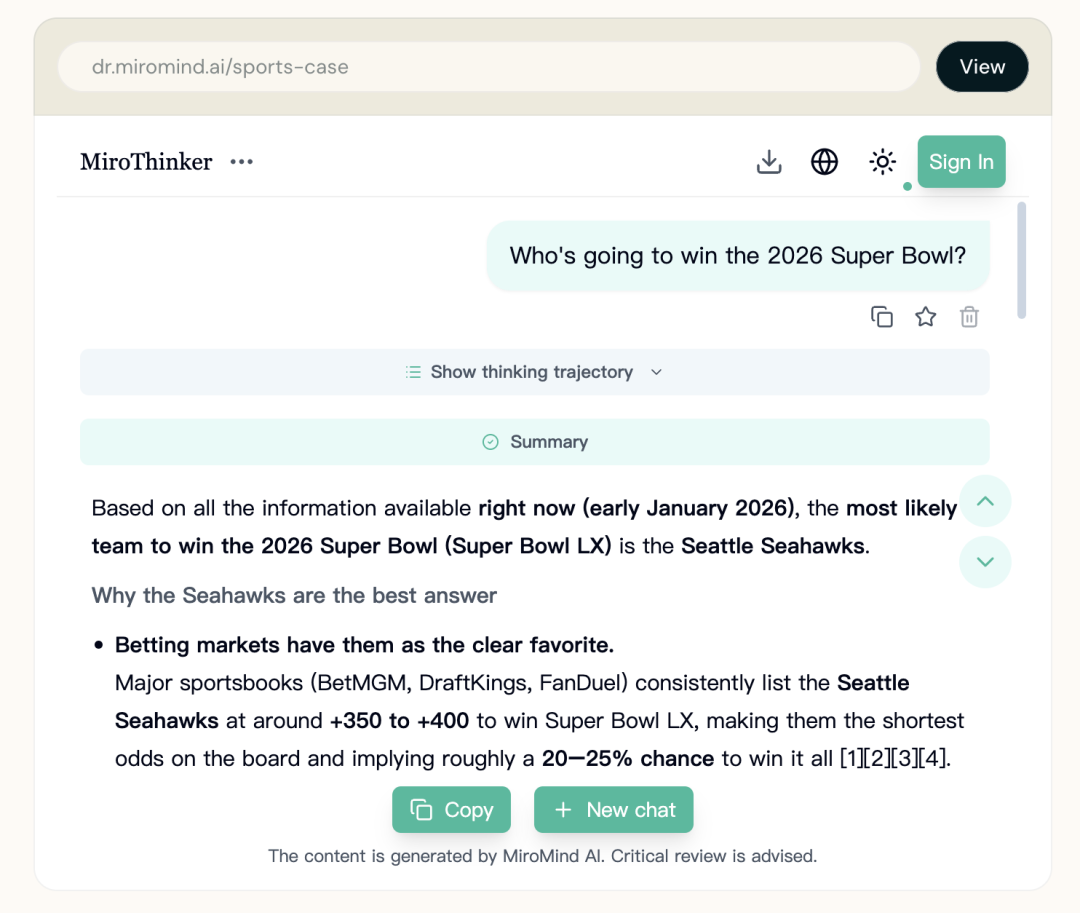The height and width of the screenshot is (913, 1080).
Task: Click the Copy button at bottom
Action: (451, 810)
